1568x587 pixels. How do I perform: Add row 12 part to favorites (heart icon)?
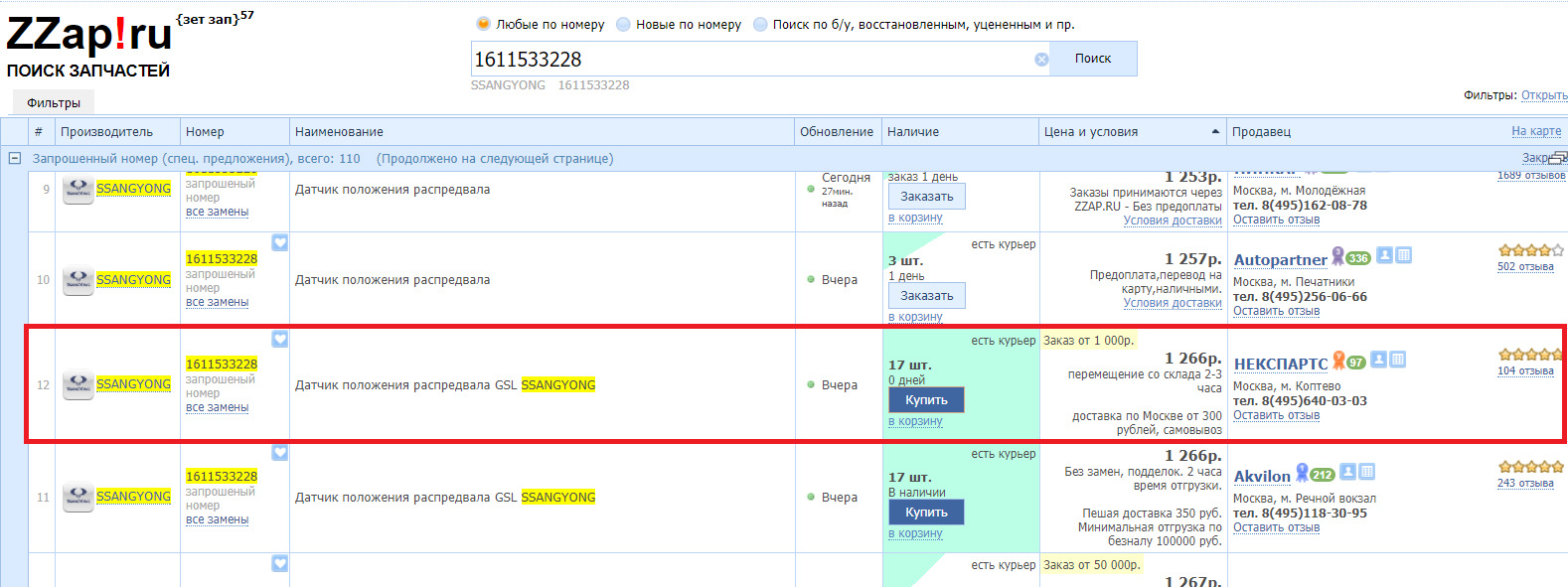coord(280,339)
